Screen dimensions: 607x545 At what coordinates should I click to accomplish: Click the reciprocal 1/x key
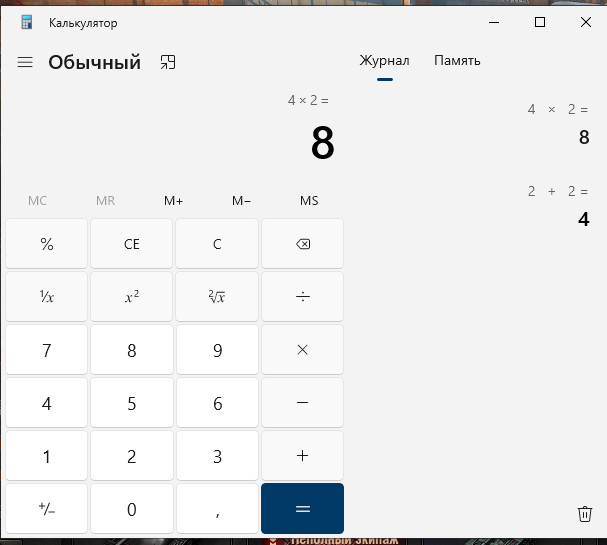46,297
